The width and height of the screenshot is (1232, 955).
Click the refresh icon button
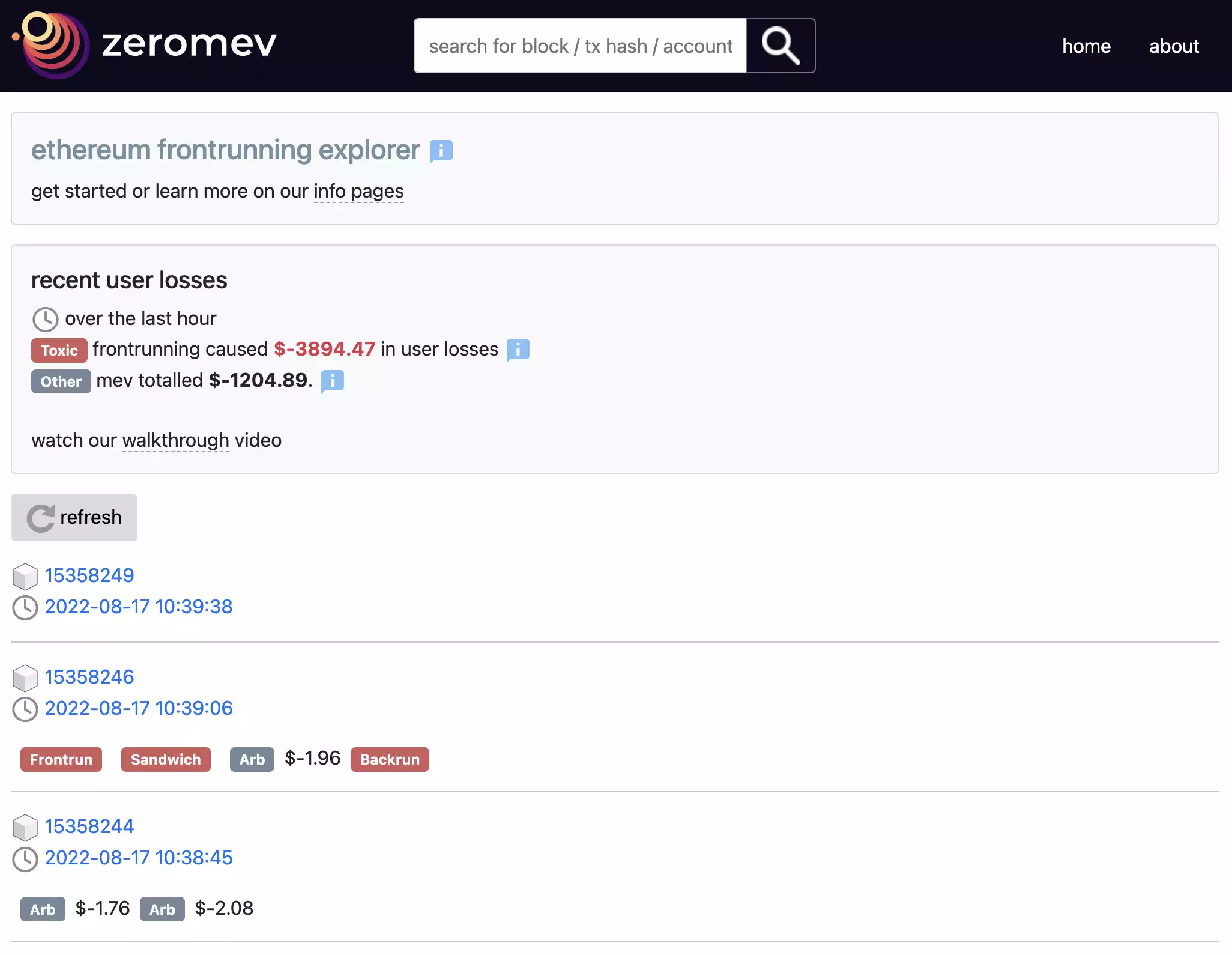[x=39, y=517]
